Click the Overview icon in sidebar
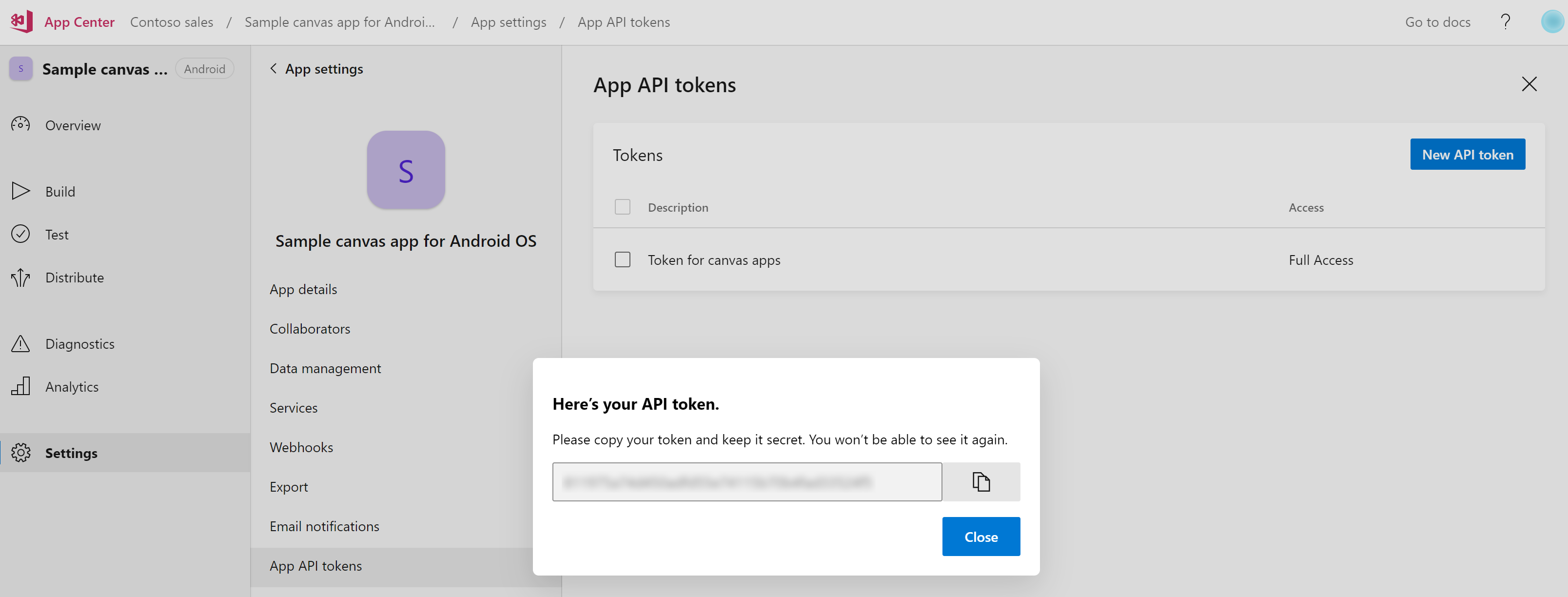Image resolution: width=1568 pixels, height=597 pixels. (20, 125)
